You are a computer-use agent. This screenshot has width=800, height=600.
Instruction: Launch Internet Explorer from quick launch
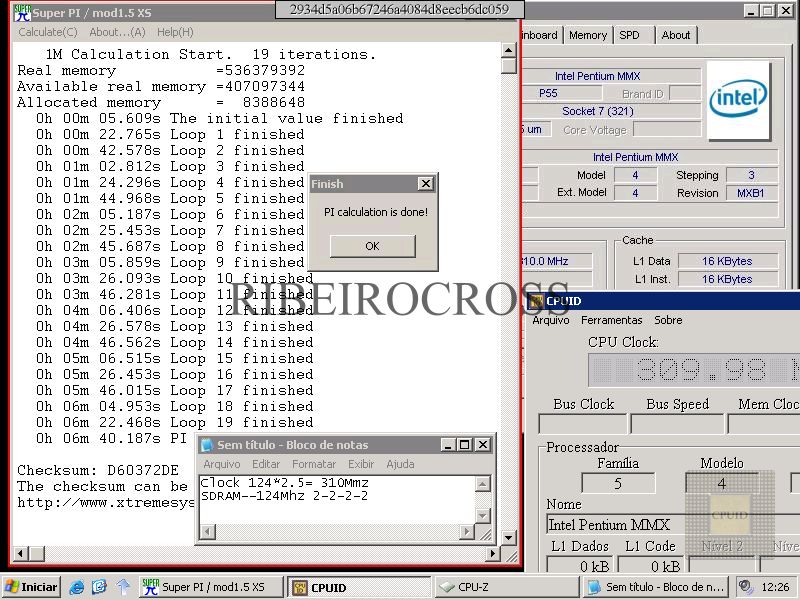[76, 587]
